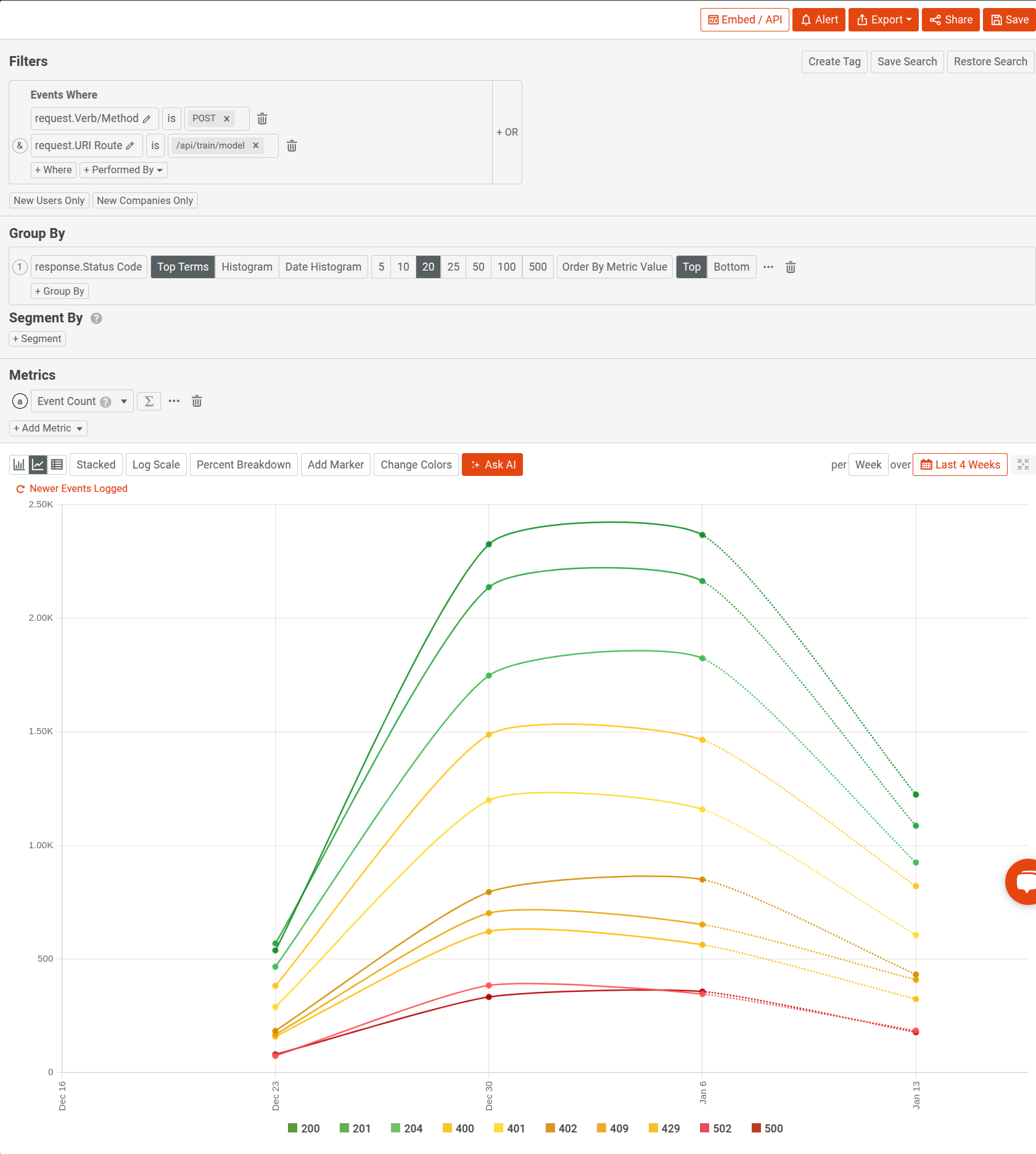
Task: Click the Ask AI button
Action: 492,464
